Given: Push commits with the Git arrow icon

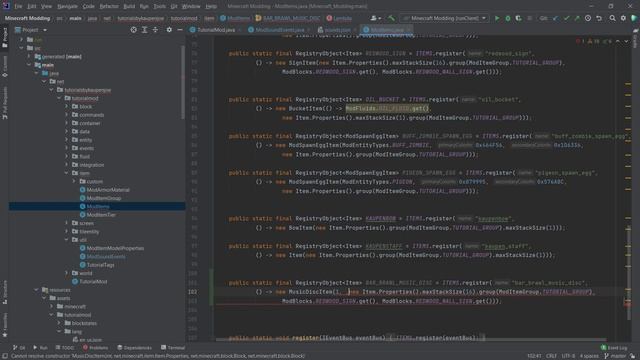Looking at the screenshot, I should (x=577, y=18).
